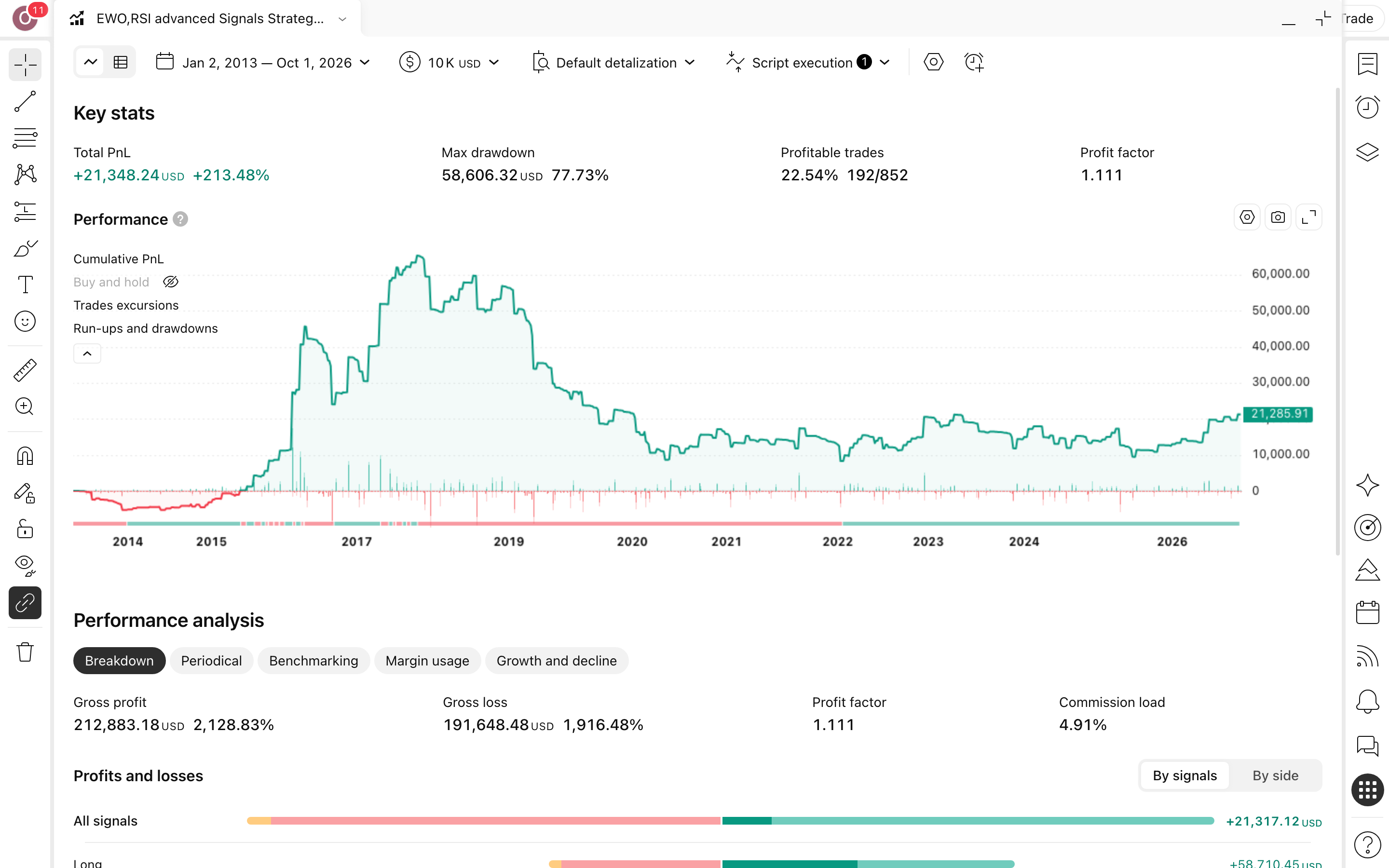Switch to the list of trades table view
The height and width of the screenshot is (868, 1389).
coord(121,62)
